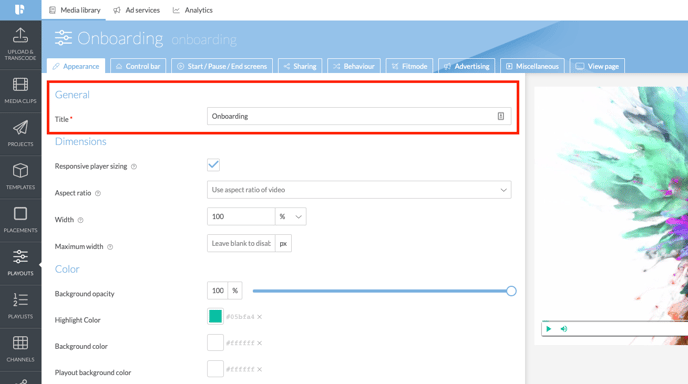The image size is (688, 384).
Task: Open Channels in sidebar
Action: (21, 349)
